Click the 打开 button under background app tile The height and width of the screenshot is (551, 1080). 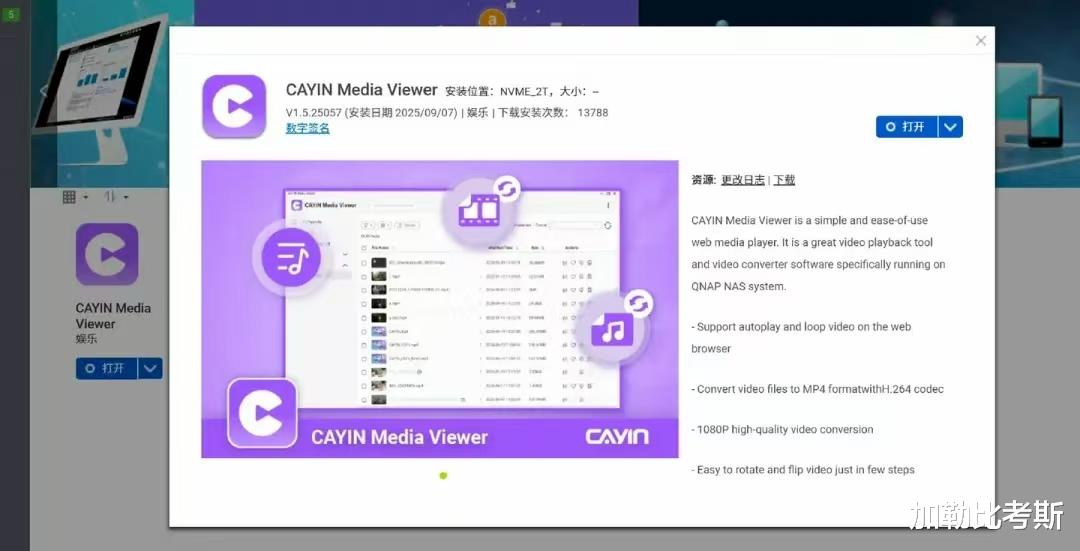pyautogui.click(x=107, y=368)
